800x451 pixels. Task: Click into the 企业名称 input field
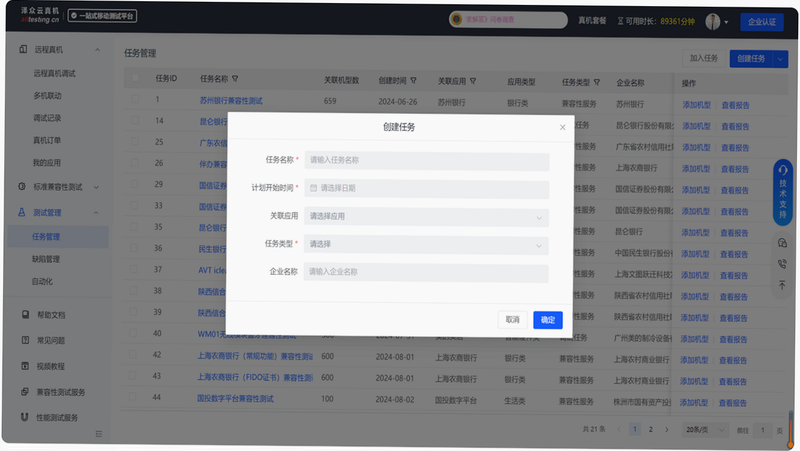coord(426,272)
